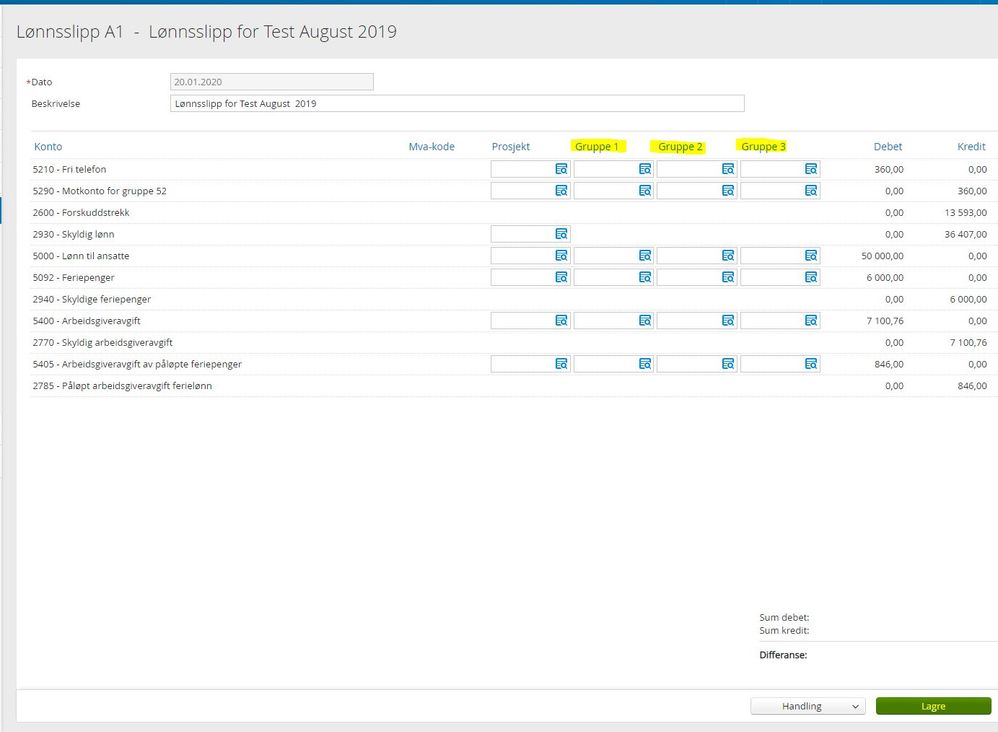
Task: Click the Debet column header
Action: pyautogui.click(x=888, y=146)
